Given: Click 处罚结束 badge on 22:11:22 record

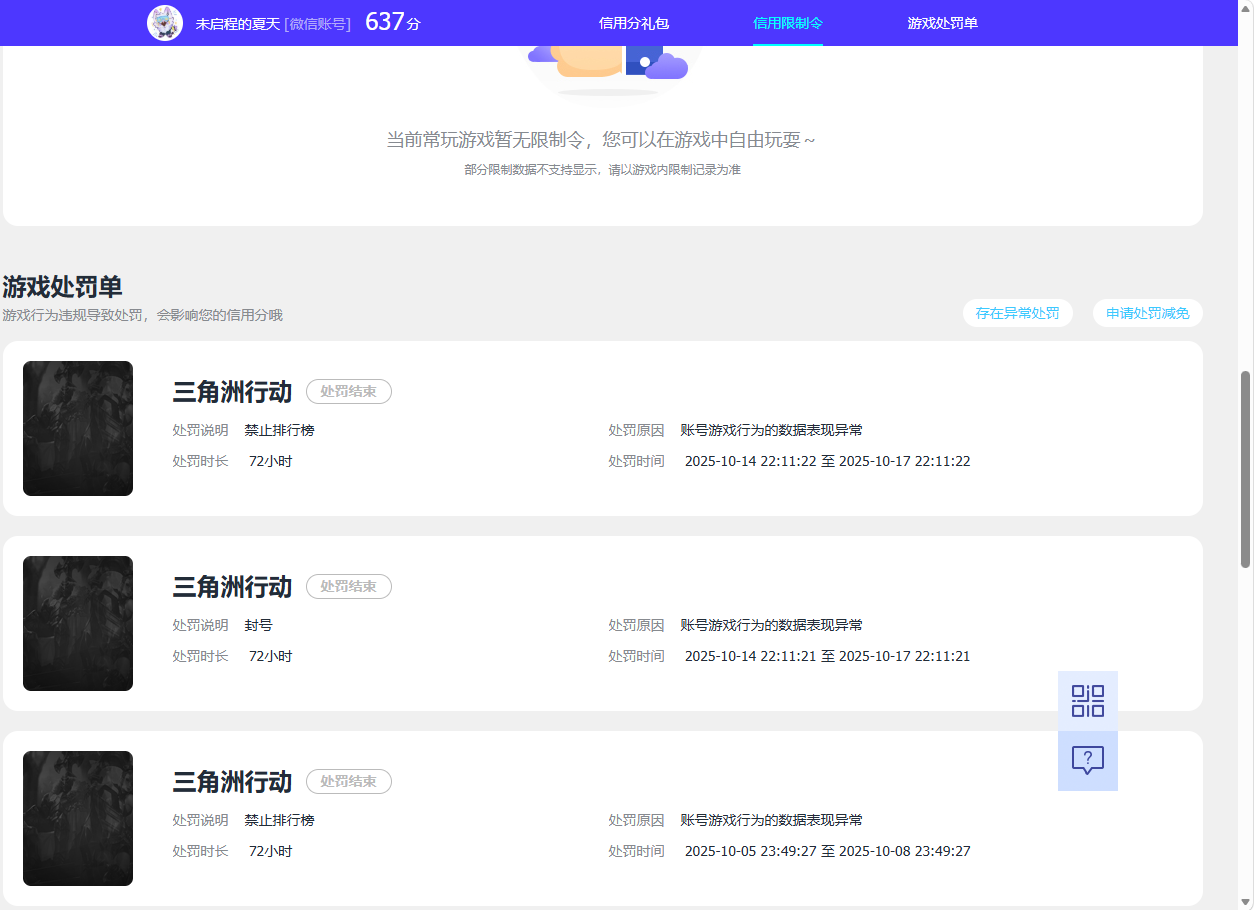Looking at the screenshot, I should [349, 392].
